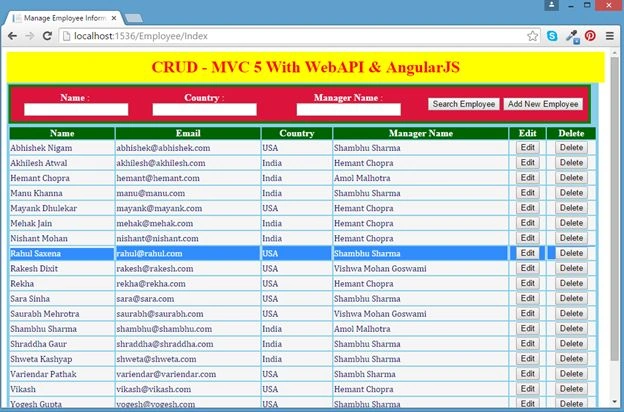Edit the Hemant Chopra employee row
624x412 pixels.
pyautogui.click(x=528, y=178)
